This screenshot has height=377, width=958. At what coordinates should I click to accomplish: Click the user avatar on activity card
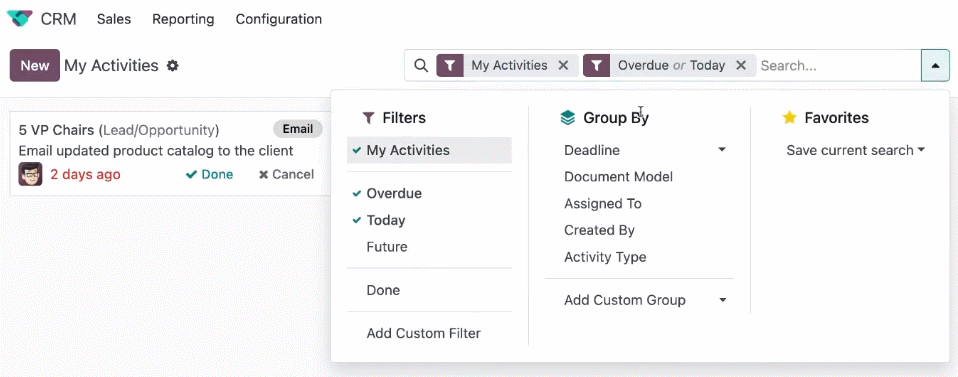(x=30, y=174)
